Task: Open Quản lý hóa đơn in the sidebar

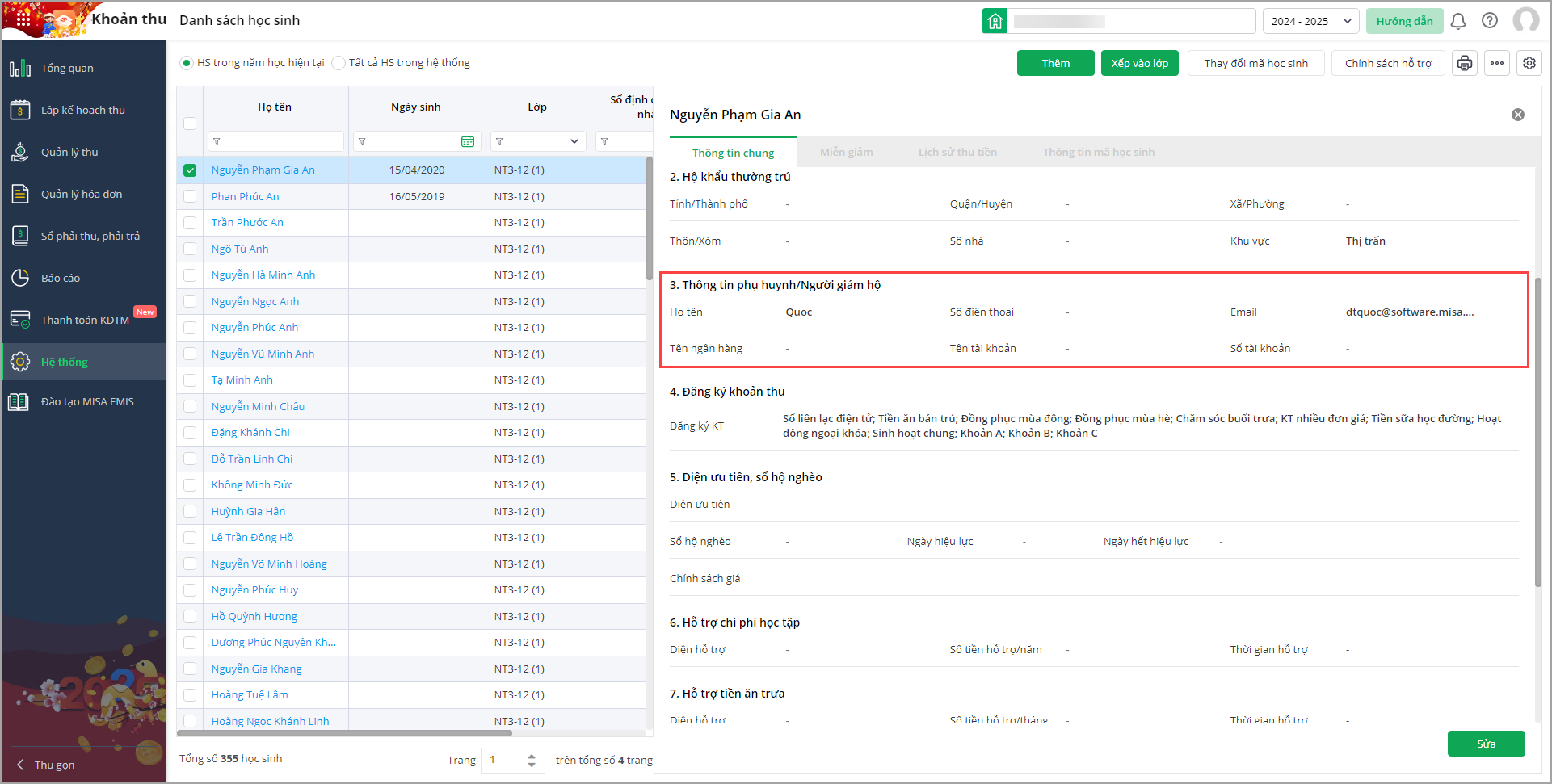Action: 84,194
